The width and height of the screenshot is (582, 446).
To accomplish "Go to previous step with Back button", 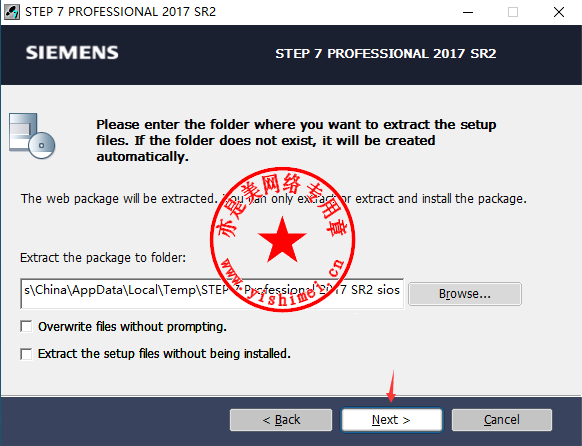I will tap(281, 420).
